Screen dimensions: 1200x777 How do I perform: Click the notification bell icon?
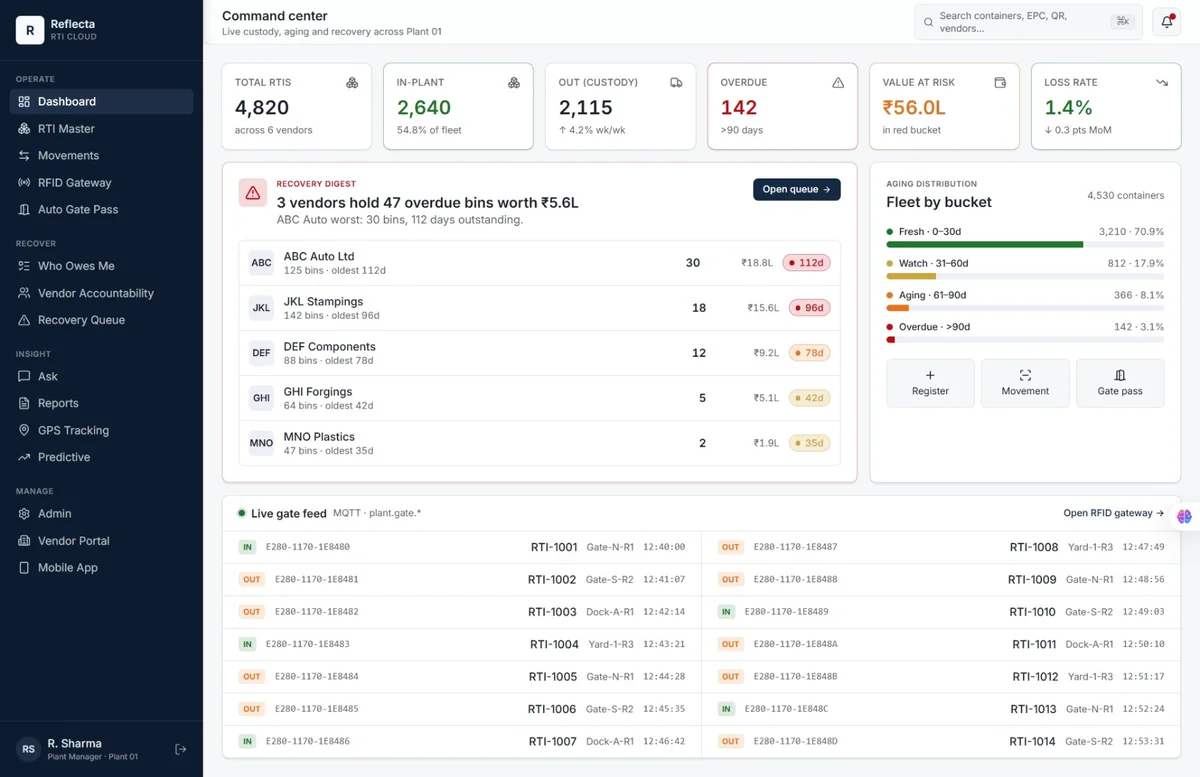[x=1166, y=22]
